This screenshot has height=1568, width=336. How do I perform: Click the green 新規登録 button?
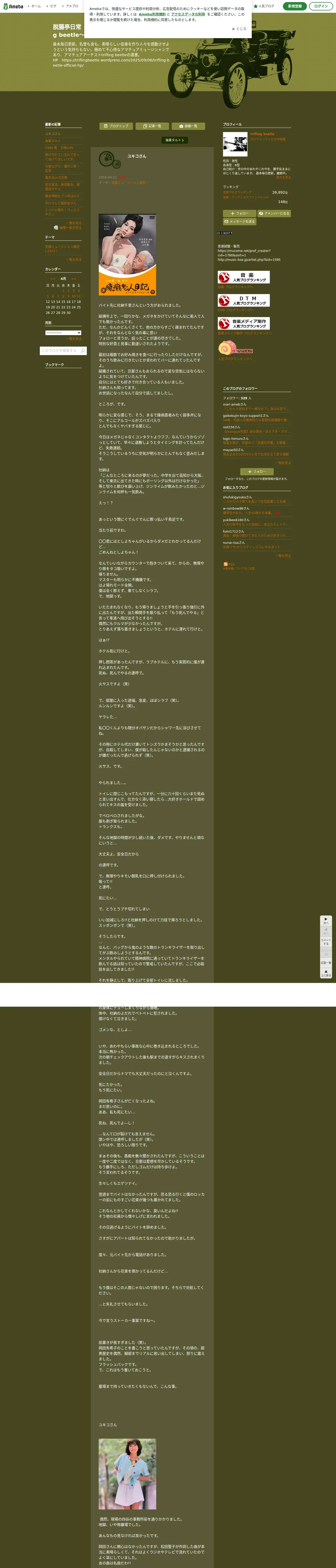click(295, 6)
